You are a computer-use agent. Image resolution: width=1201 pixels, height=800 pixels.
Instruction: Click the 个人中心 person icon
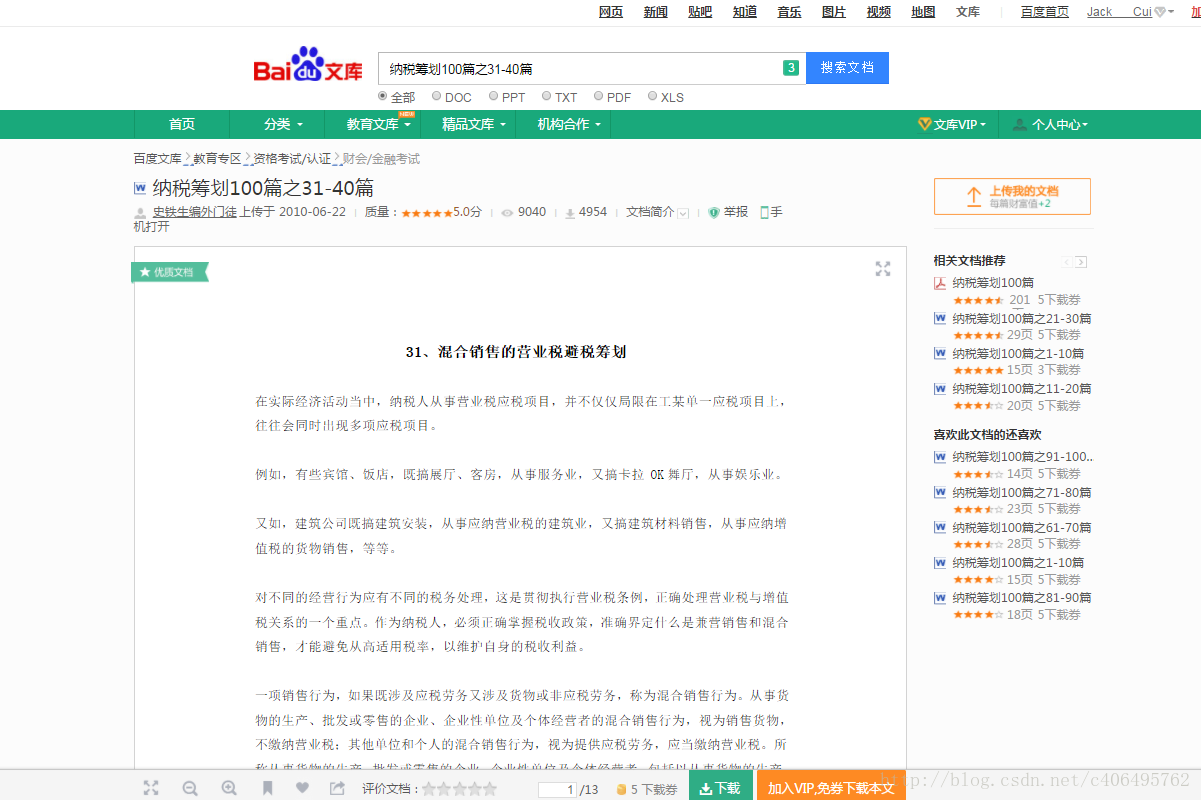coord(1020,124)
